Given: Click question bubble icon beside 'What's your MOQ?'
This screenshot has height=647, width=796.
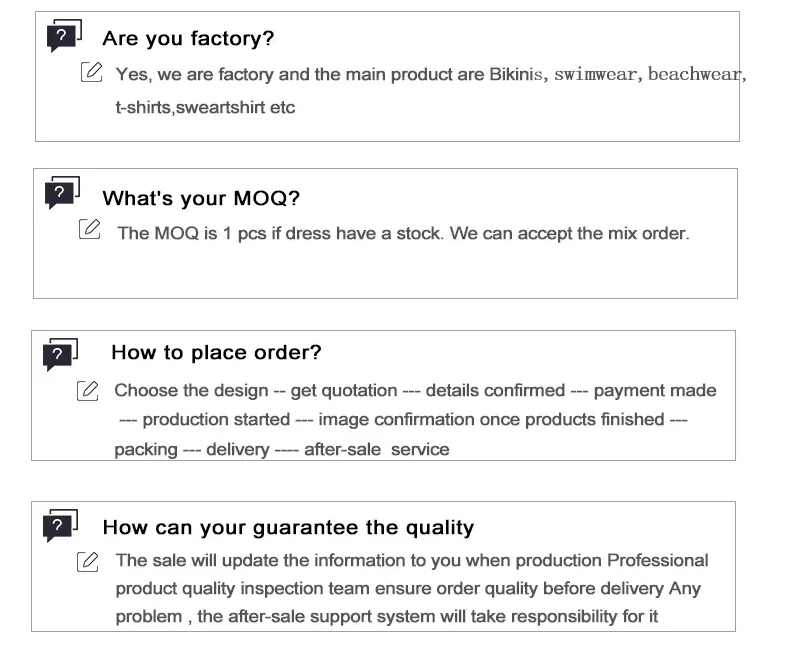Looking at the screenshot, I should tap(62, 192).
